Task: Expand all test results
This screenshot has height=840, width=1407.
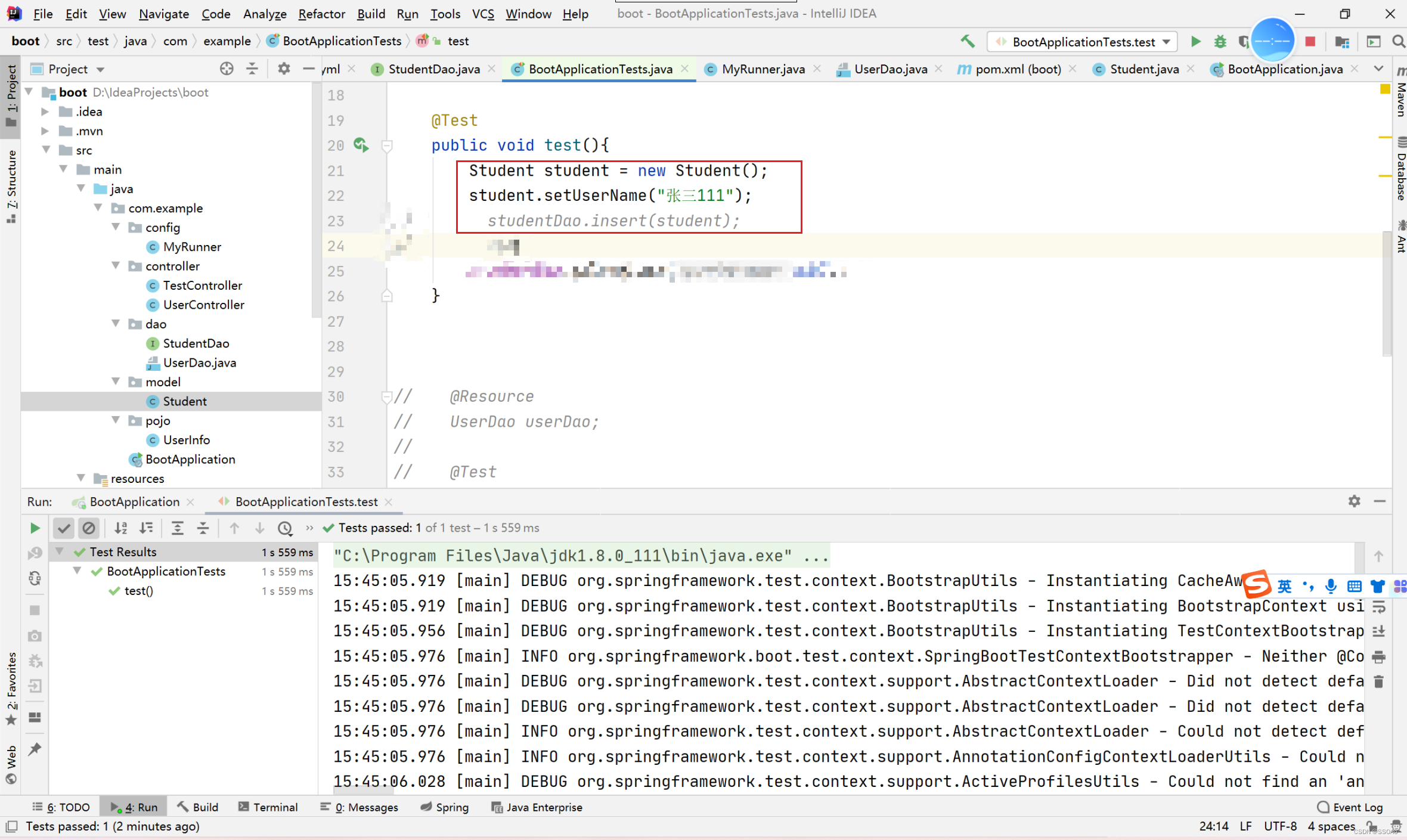Action: pyautogui.click(x=177, y=528)
